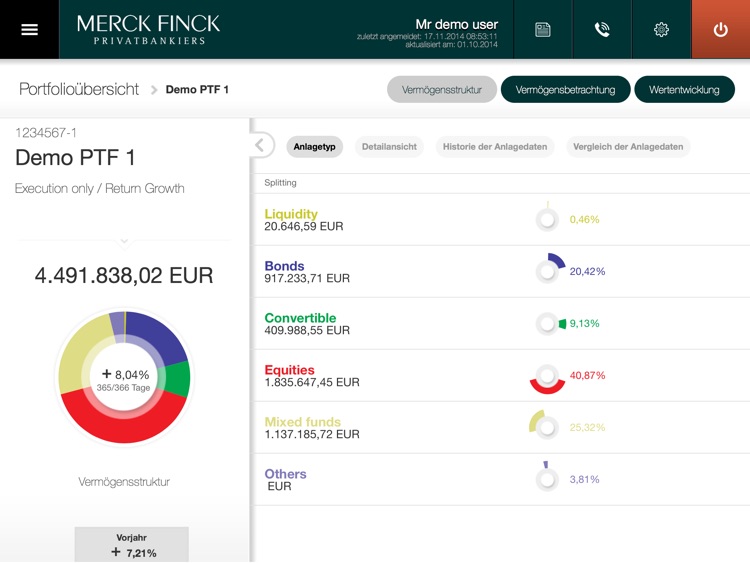Select the Liquidity row
Screen dimensions: 750x563
pyautogui.click(x=500, y=220)
